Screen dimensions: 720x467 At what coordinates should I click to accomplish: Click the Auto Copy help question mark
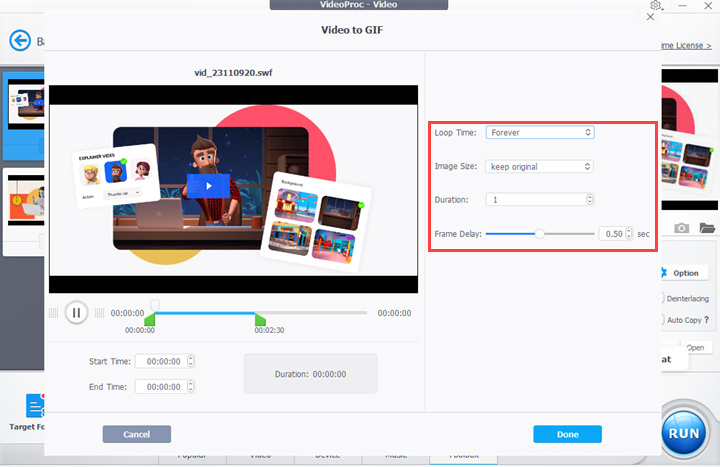click(706, 319)
